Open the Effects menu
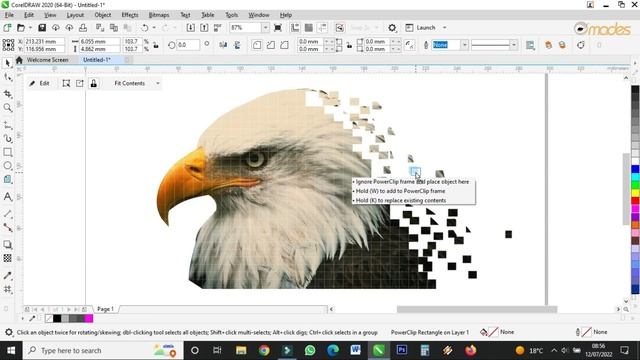 tap(130, 15)
